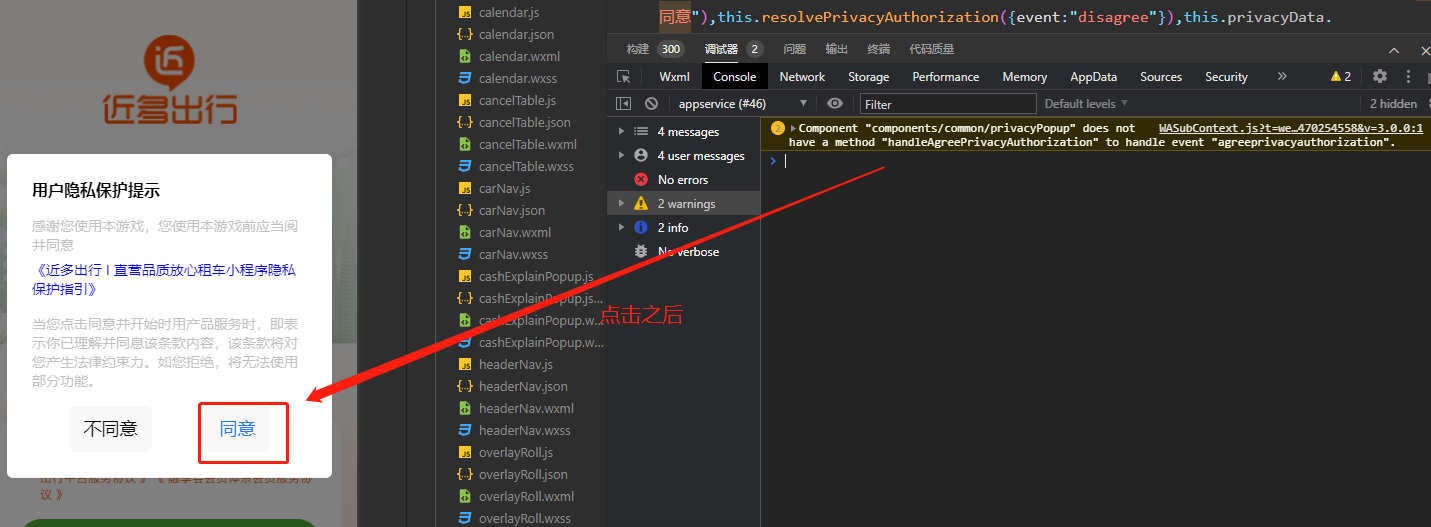Click the 2 hidden messages label
This screenshot has width=1431, height=527.
tap(1393, 103)
